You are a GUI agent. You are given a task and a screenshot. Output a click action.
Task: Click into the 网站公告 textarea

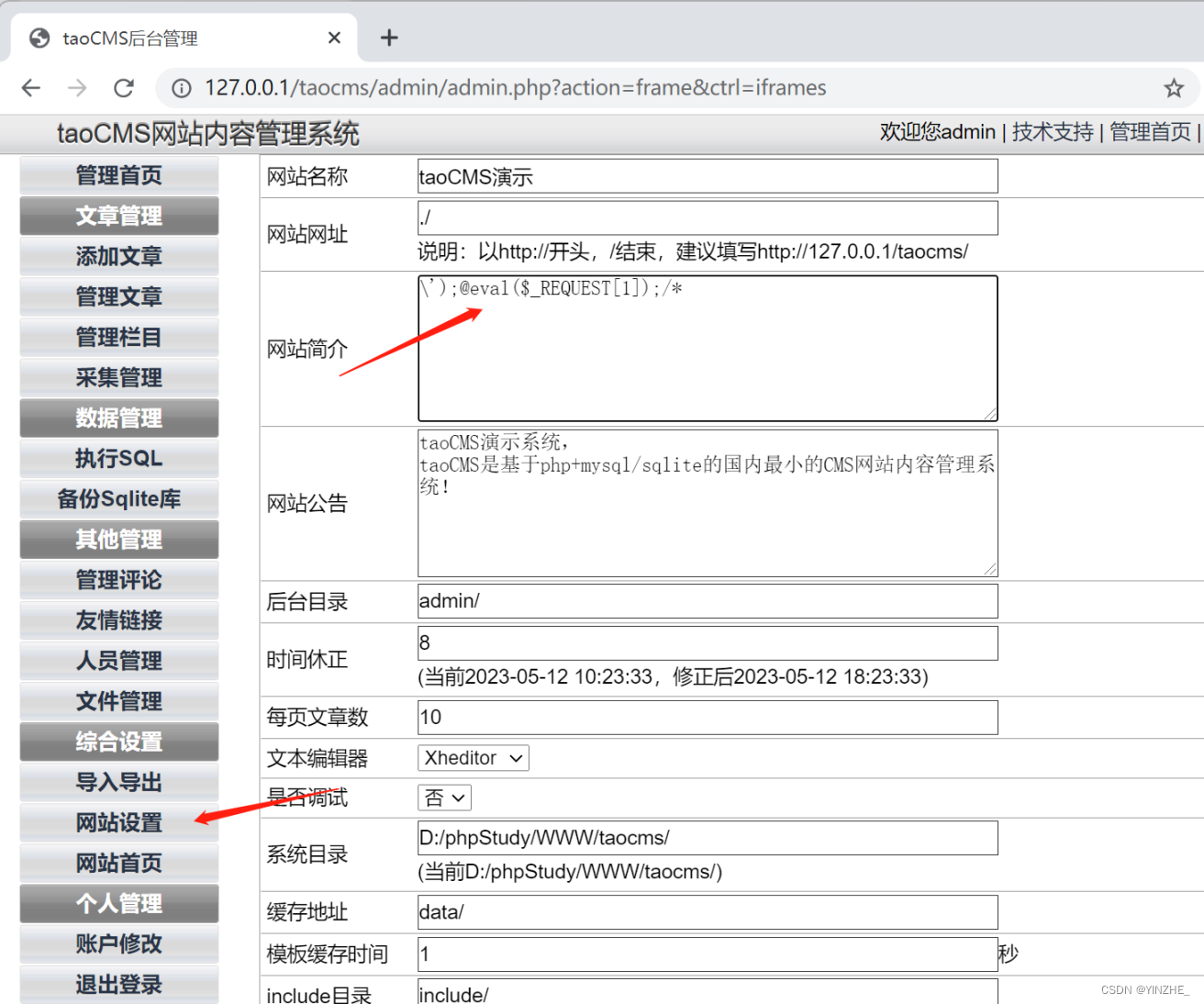[708, 503]
